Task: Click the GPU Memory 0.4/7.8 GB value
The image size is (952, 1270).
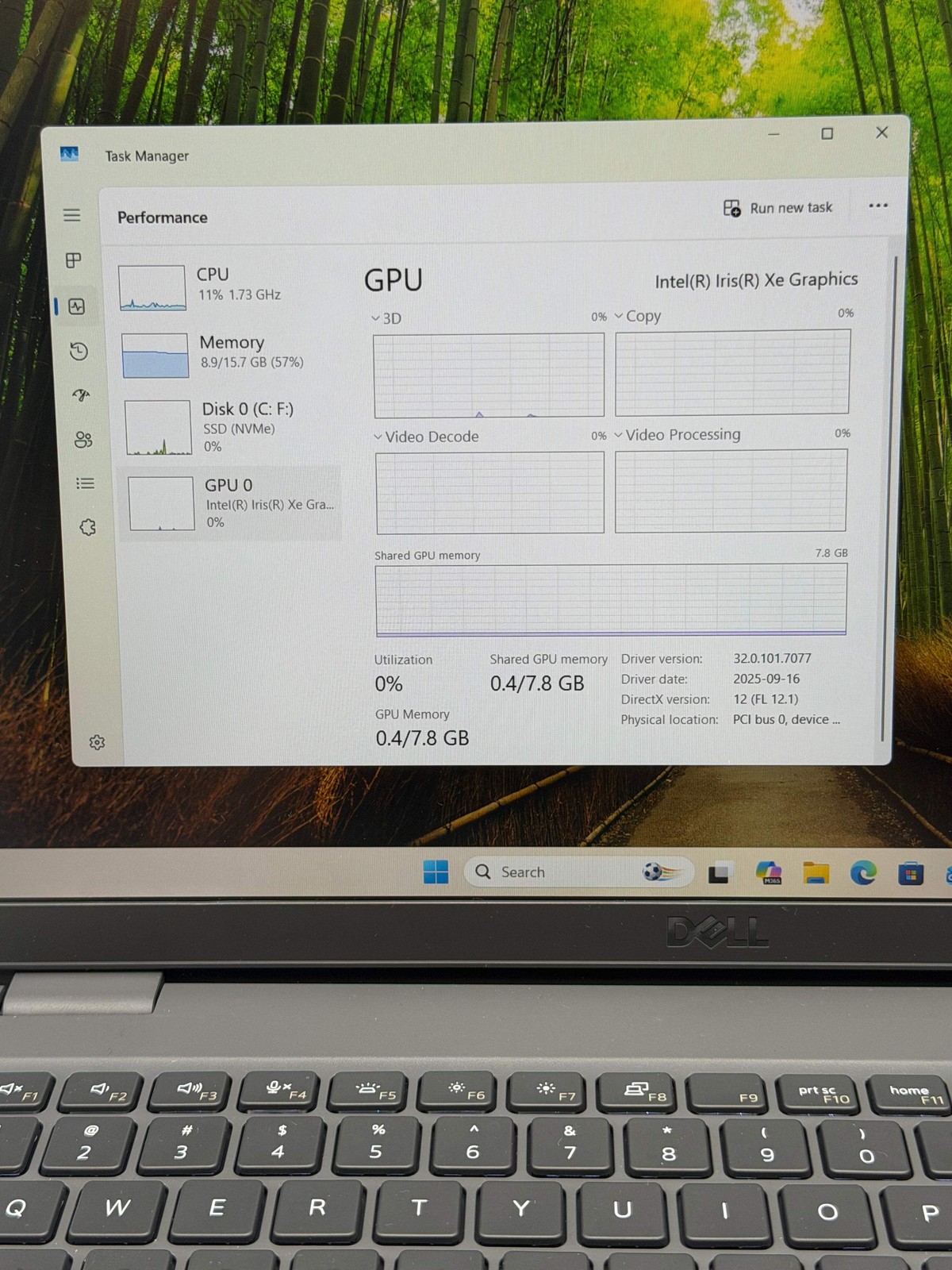Action: 422,738
